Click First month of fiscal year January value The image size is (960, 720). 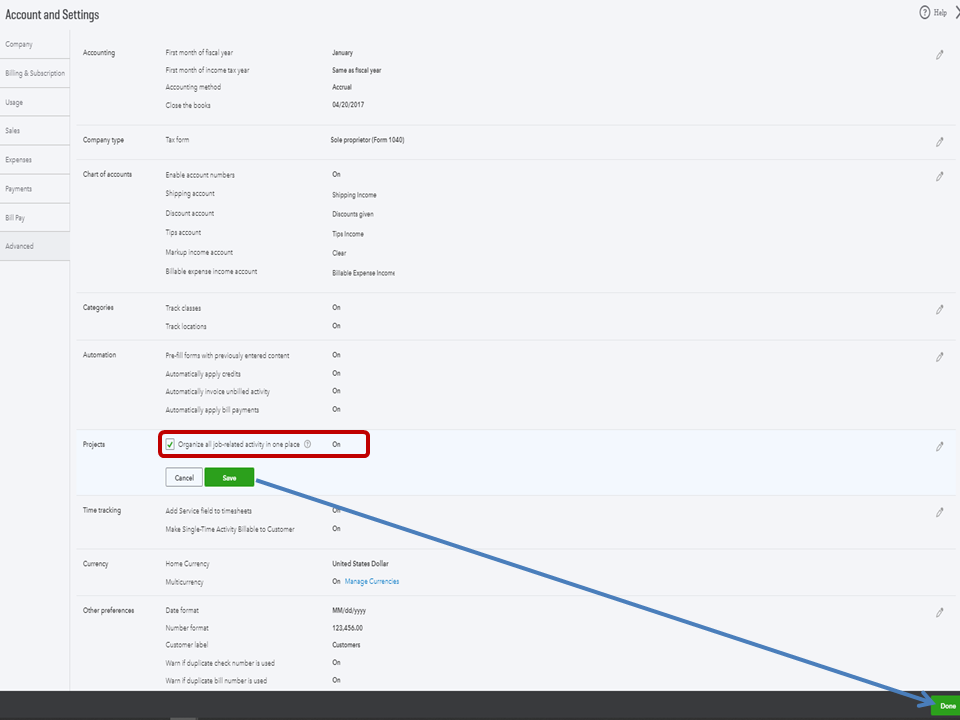(x=342, y=53)
